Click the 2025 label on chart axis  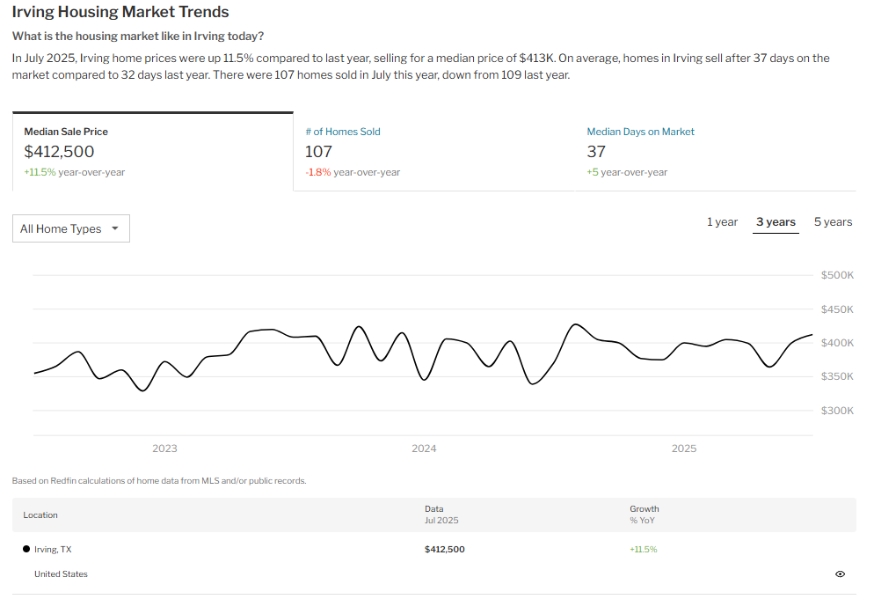(x=684, y=449)
